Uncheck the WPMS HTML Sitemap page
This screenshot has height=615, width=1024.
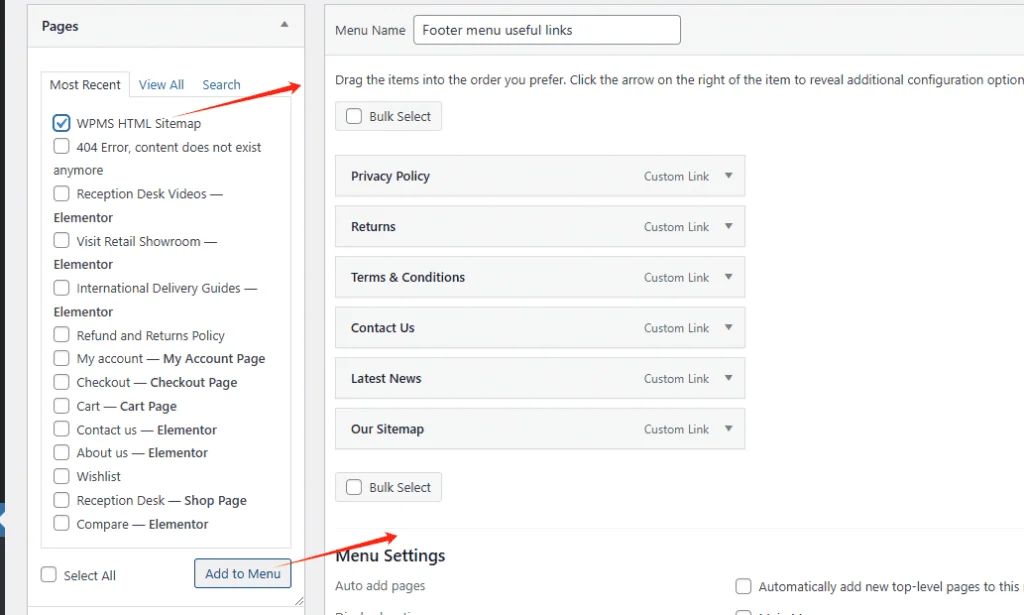[x=62, y=124]
